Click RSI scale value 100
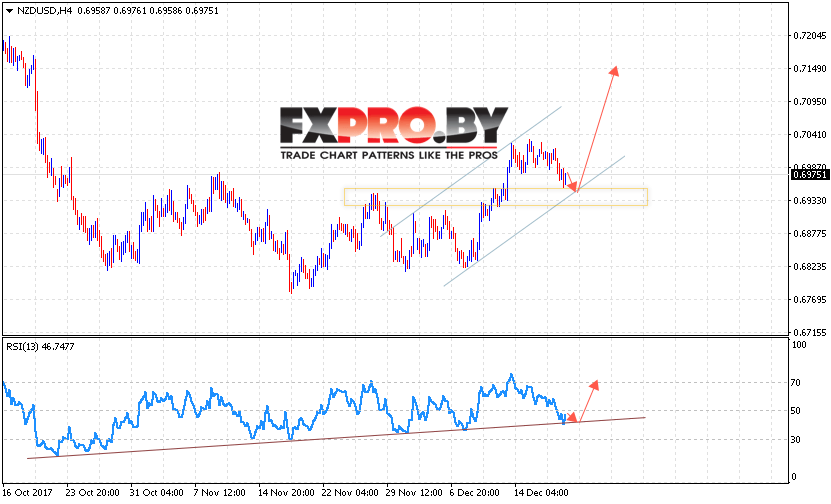 [x=799, y=345]
